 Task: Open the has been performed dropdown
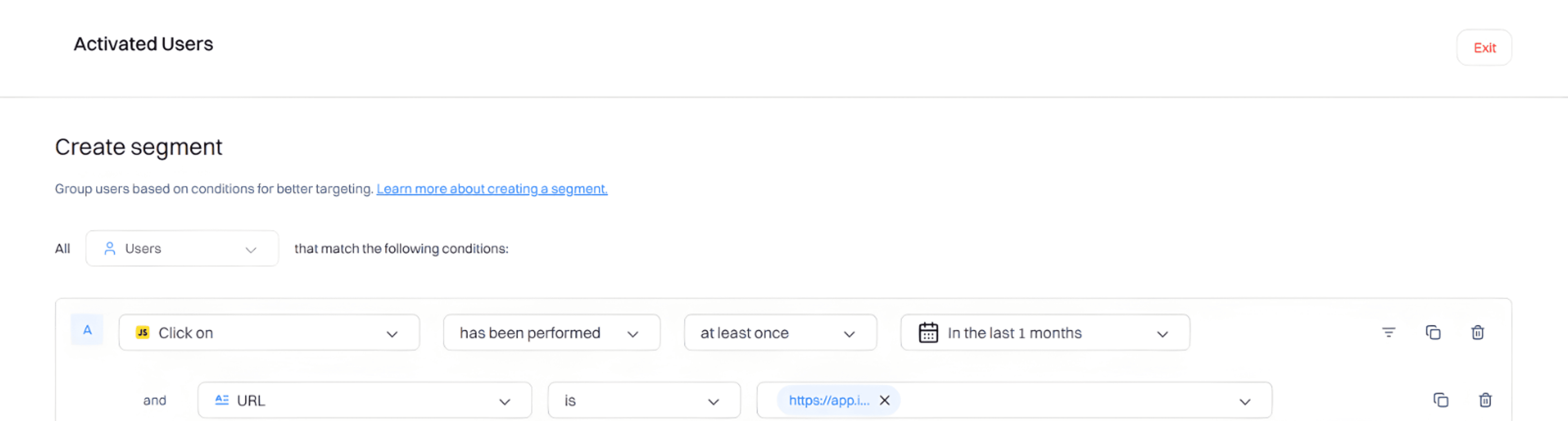coord(633,333)
